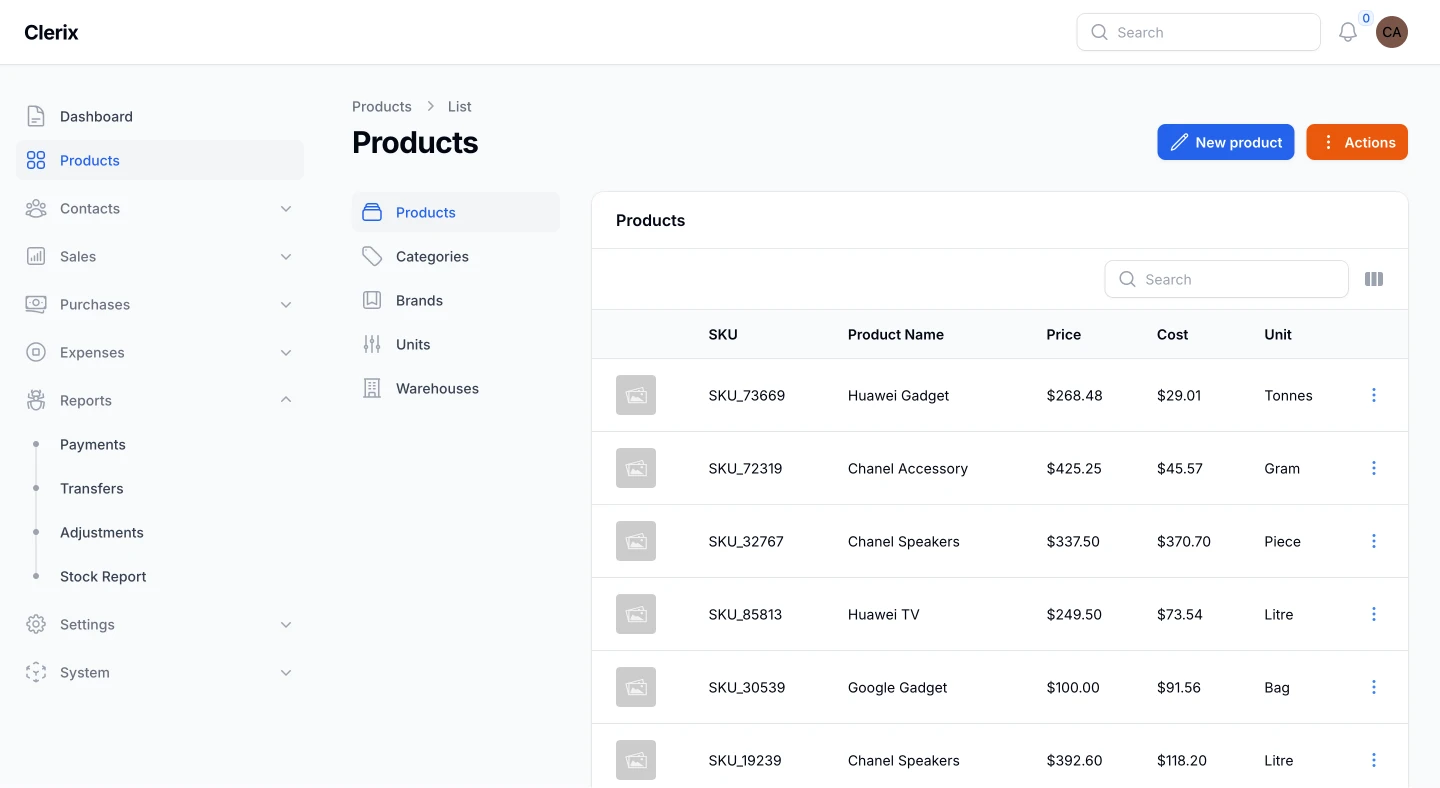Click the SKU_85813 cell

click(745, 614)
